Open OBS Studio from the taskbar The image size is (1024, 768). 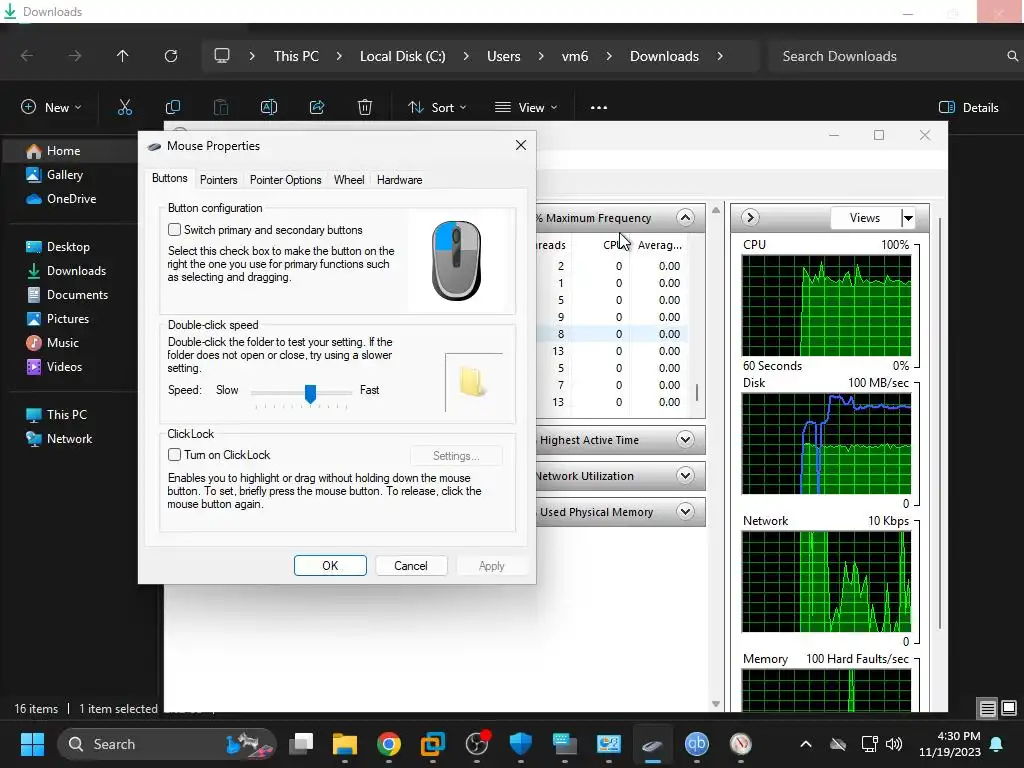477,744
